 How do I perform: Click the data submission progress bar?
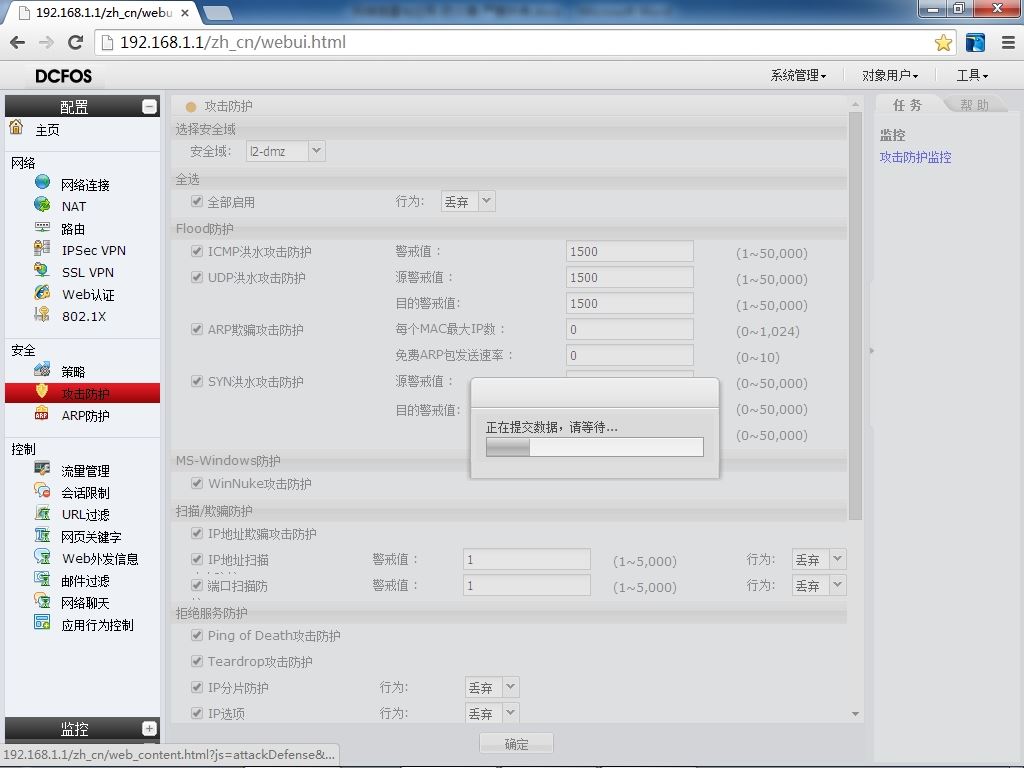coord(594,447)
